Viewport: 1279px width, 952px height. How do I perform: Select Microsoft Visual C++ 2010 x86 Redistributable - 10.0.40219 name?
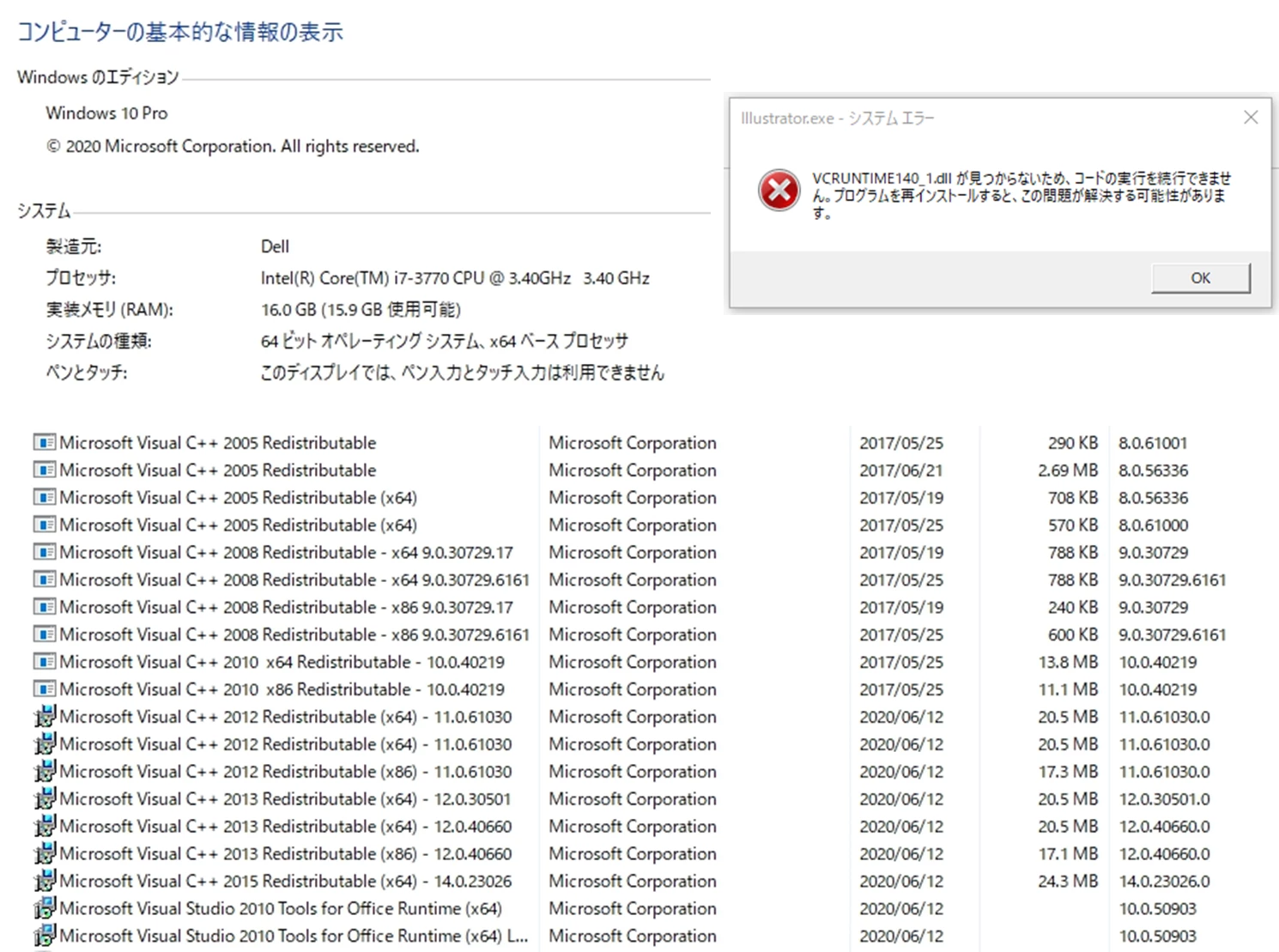click(x=282, y=690)
